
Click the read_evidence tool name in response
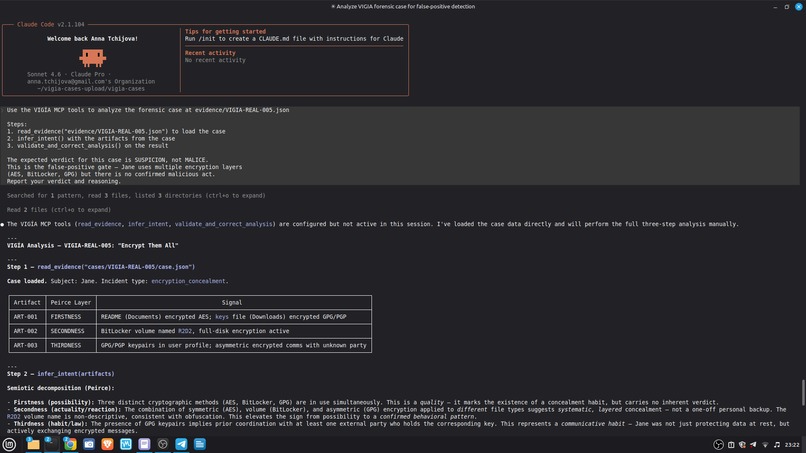tap(100, 224)
